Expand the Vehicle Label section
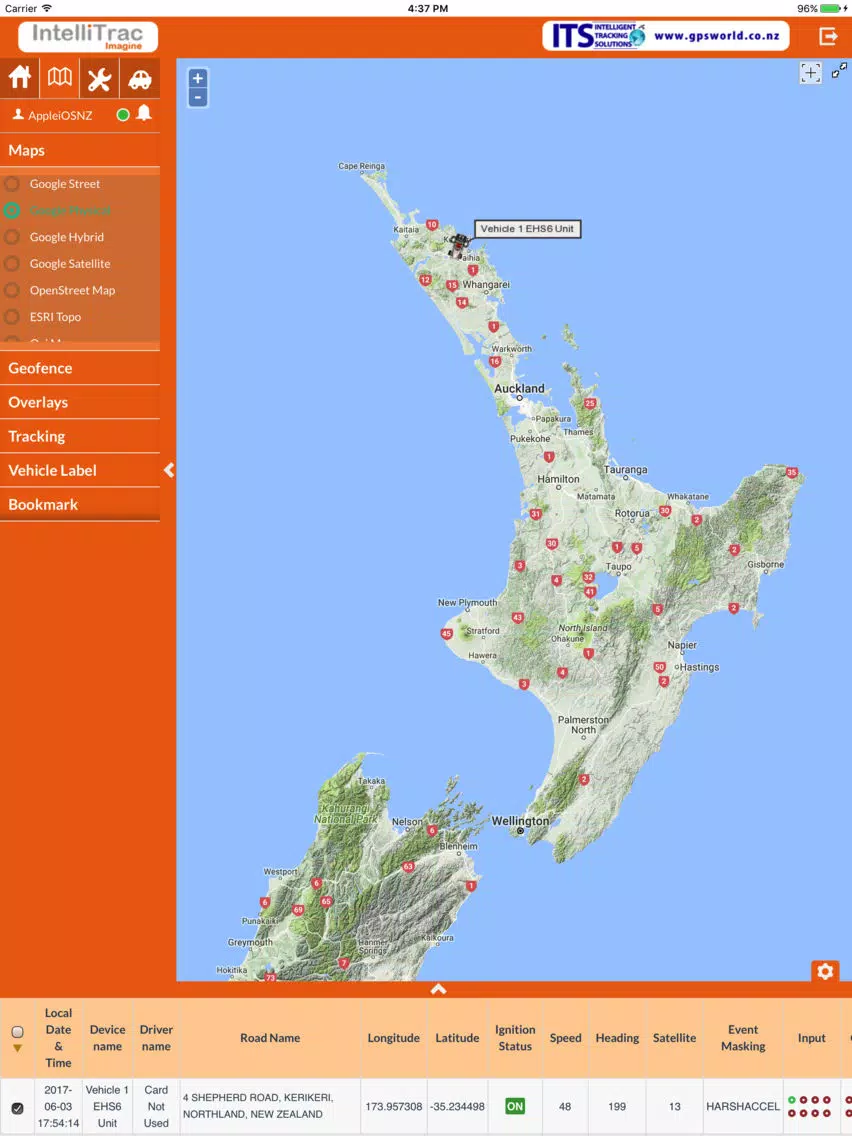 tap(80, 470)
